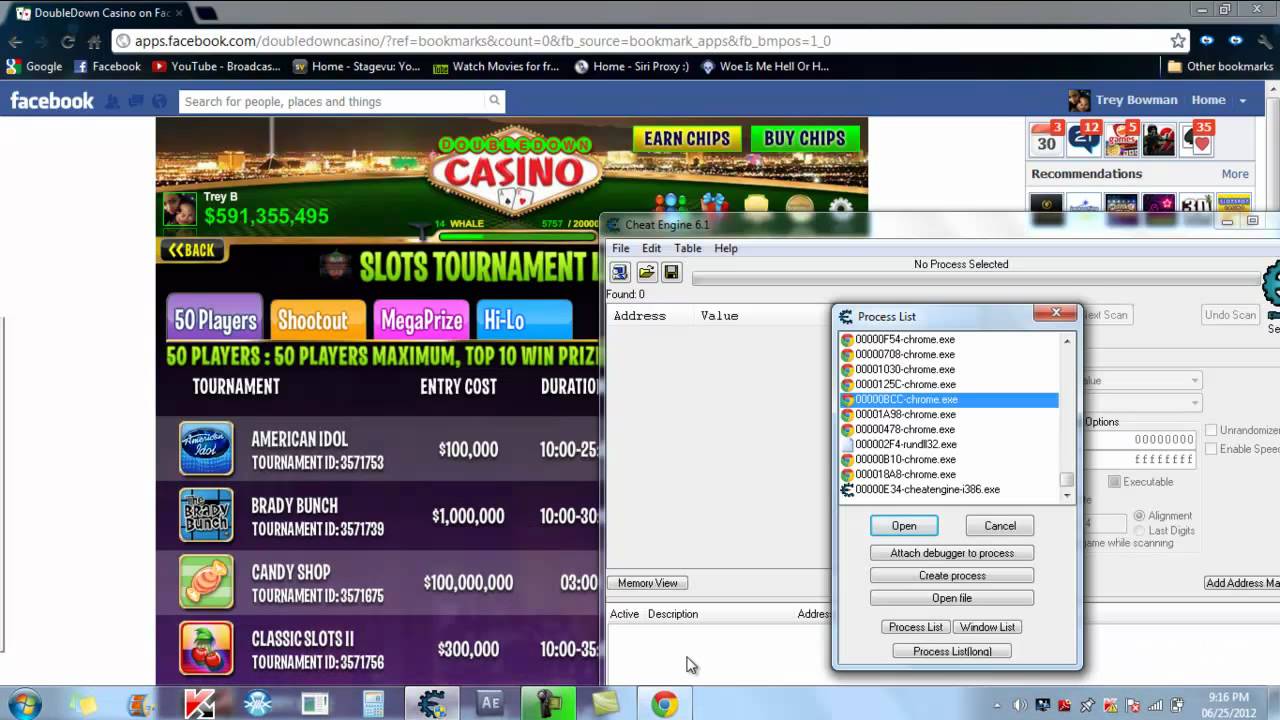Select the Last Digits radio button
Screen dimensions: 1280x720
coord(1139,531)
